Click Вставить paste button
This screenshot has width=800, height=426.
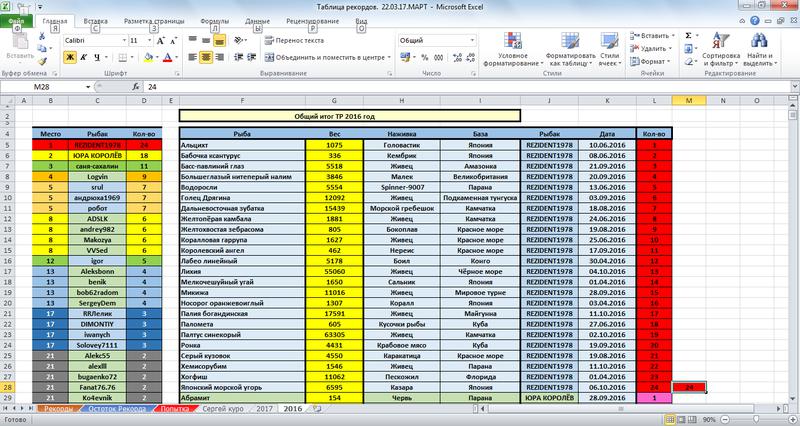20,47
